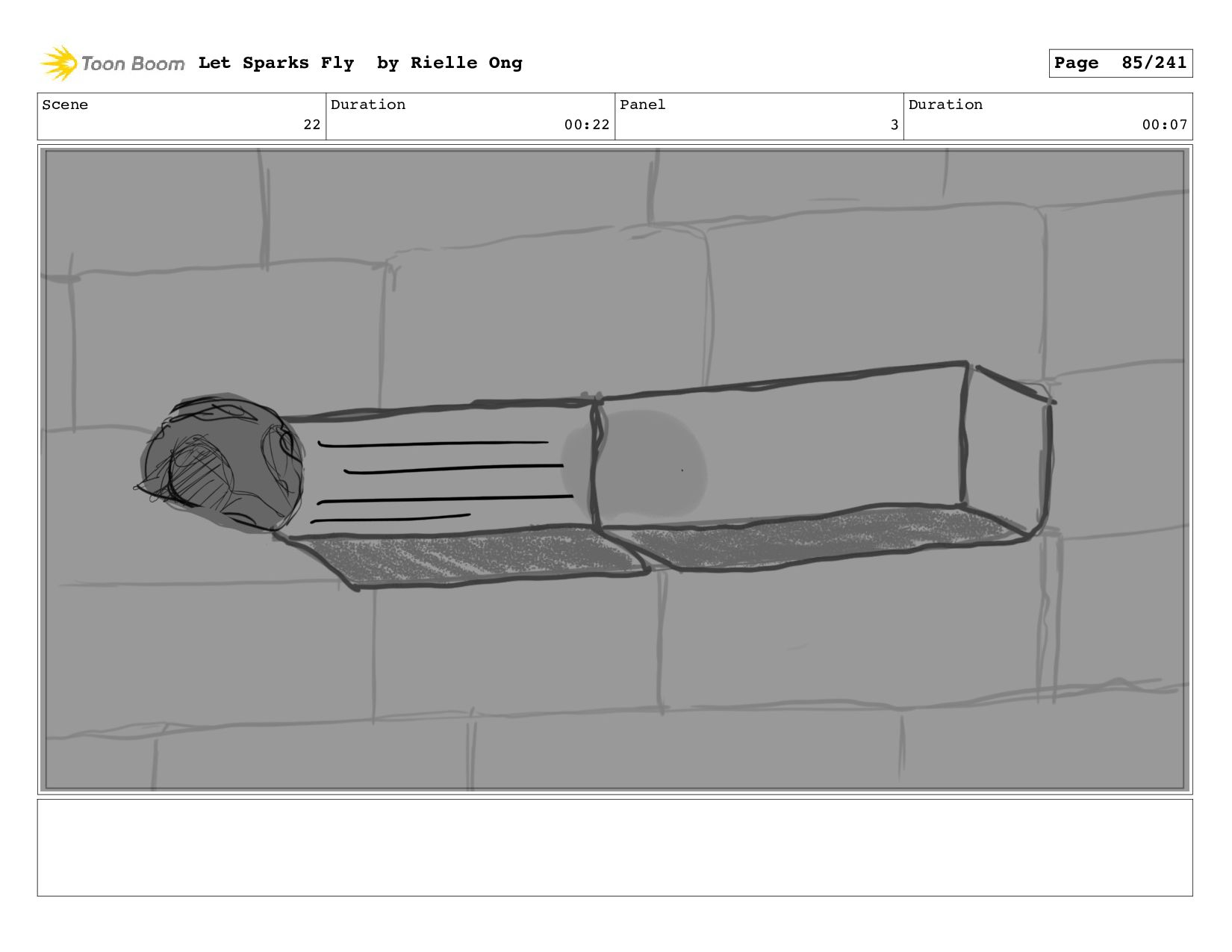Click the title "Let Sparks Fly by Rielle Ong"
This screenshot has width=1232, height=952.
pyautogui.click(x=360, y=63)
